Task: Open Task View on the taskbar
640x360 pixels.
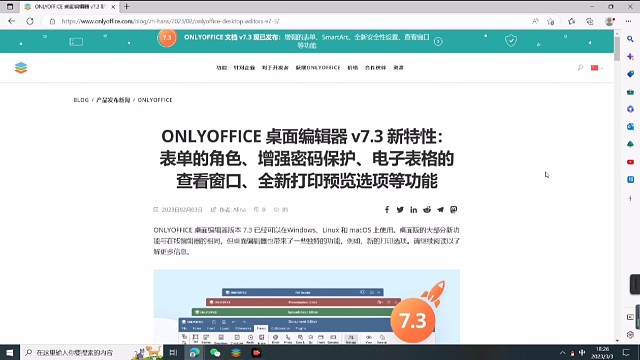Action: point(173,352)
